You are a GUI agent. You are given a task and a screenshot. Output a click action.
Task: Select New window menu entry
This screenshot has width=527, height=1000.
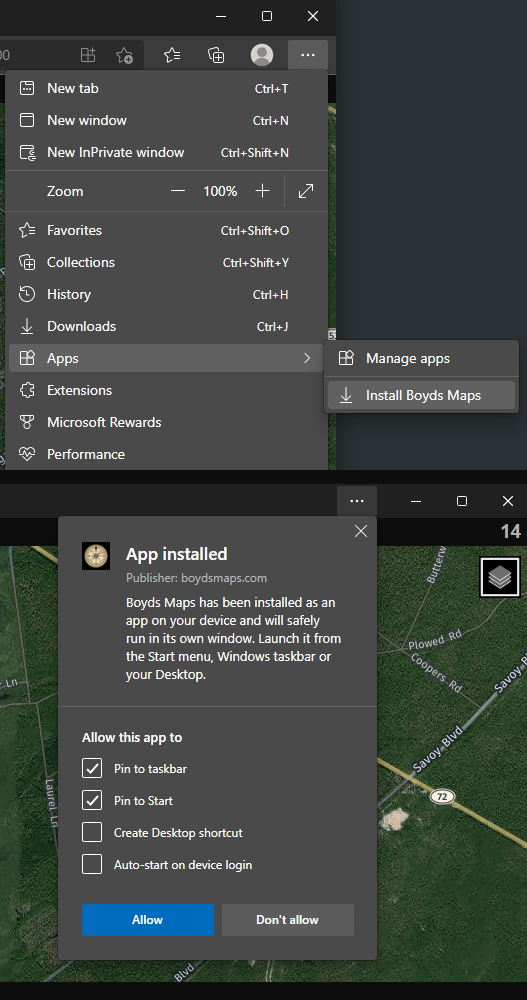pos(167,121)
